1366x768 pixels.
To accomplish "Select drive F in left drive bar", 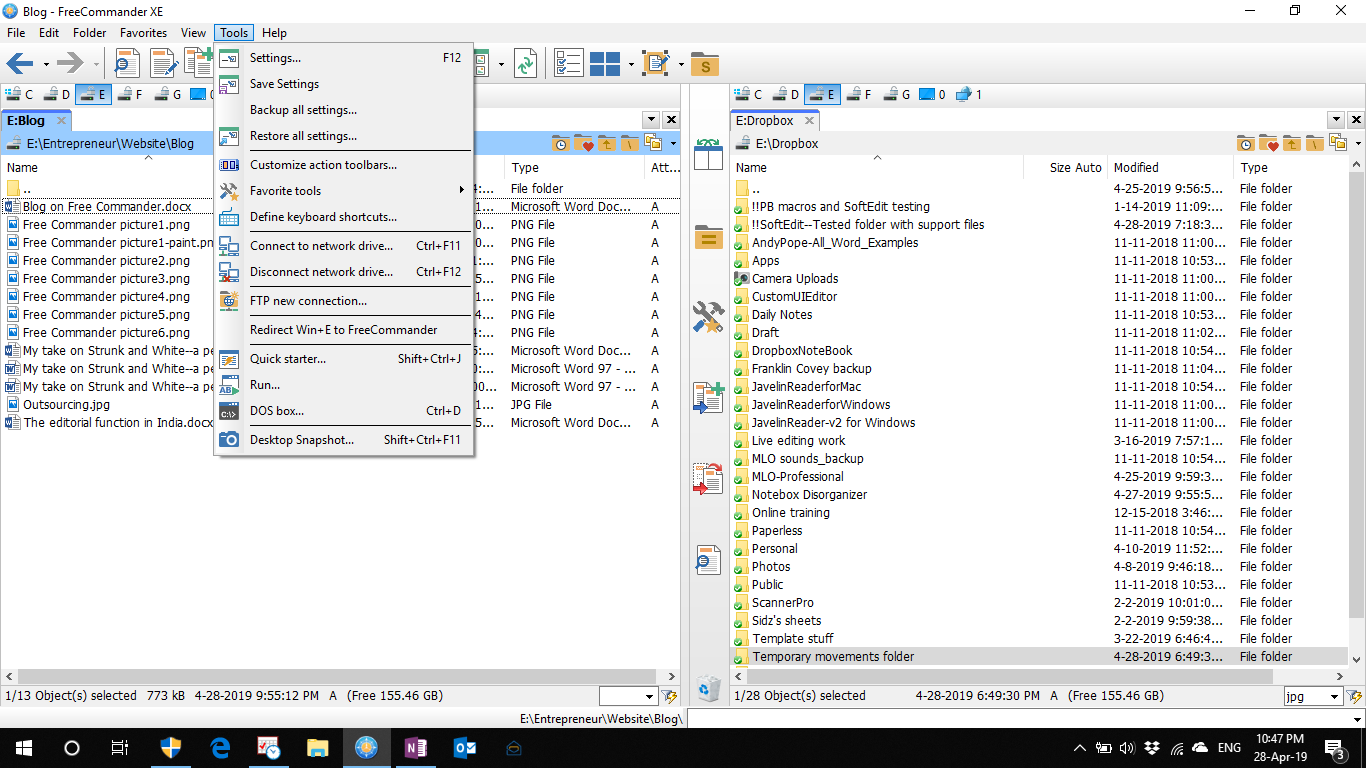I will point(130,94).
